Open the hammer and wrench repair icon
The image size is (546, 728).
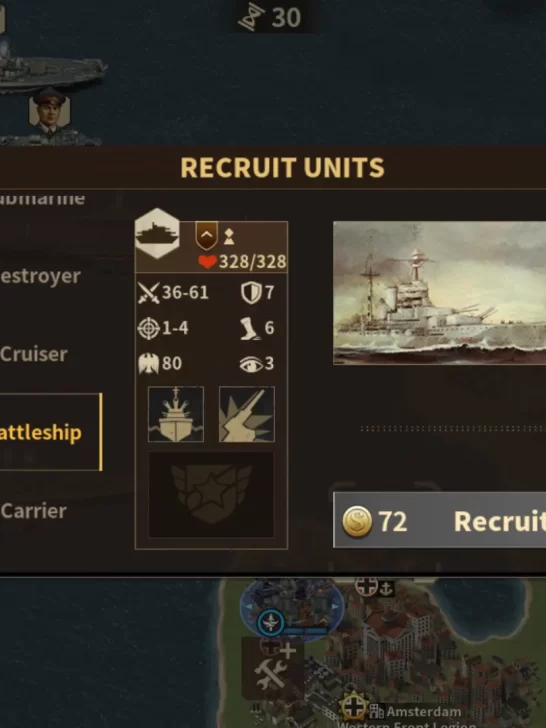point(272,670)
